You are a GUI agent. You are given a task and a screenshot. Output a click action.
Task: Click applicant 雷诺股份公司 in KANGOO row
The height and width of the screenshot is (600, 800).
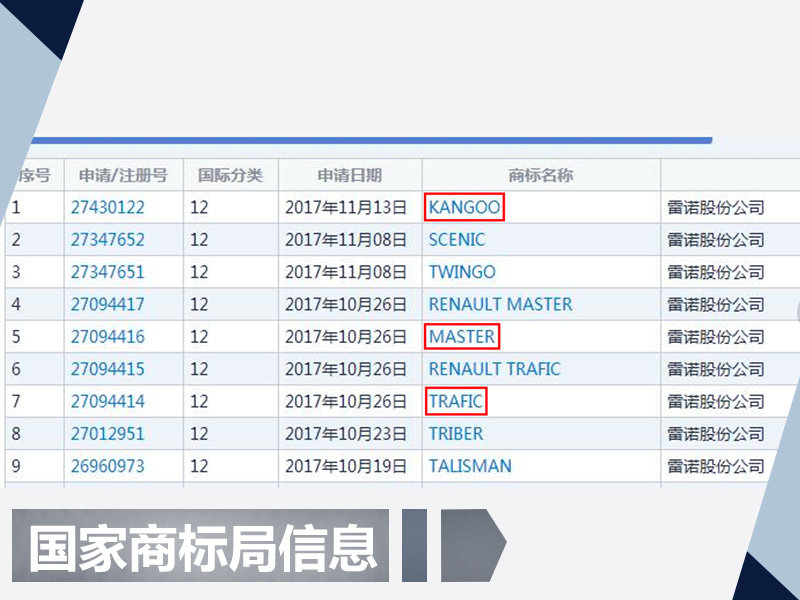pos(716,207)
